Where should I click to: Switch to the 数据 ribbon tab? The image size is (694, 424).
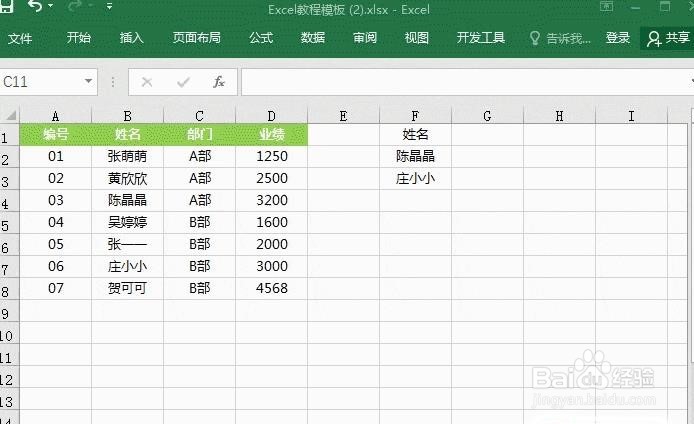tap(312, 38)
